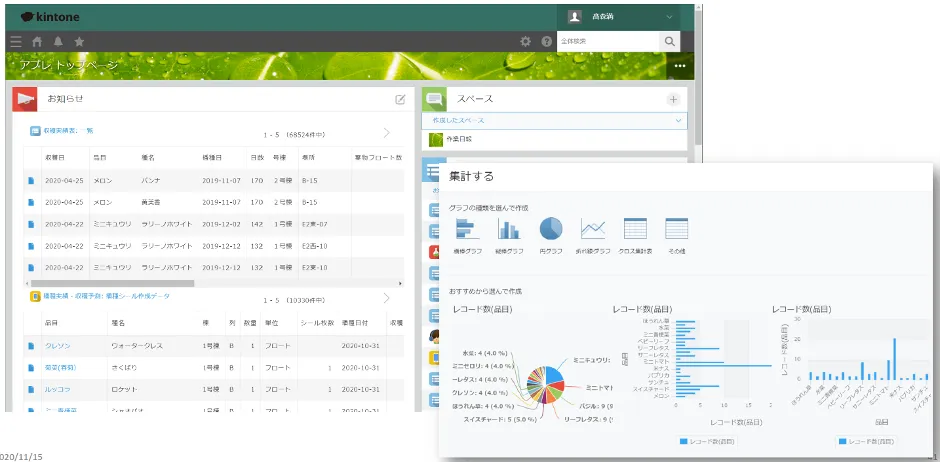The height and width of the screenshot is (462, 941).
Task: Go to next page of 収穫実績表 list
Action: 386,133
